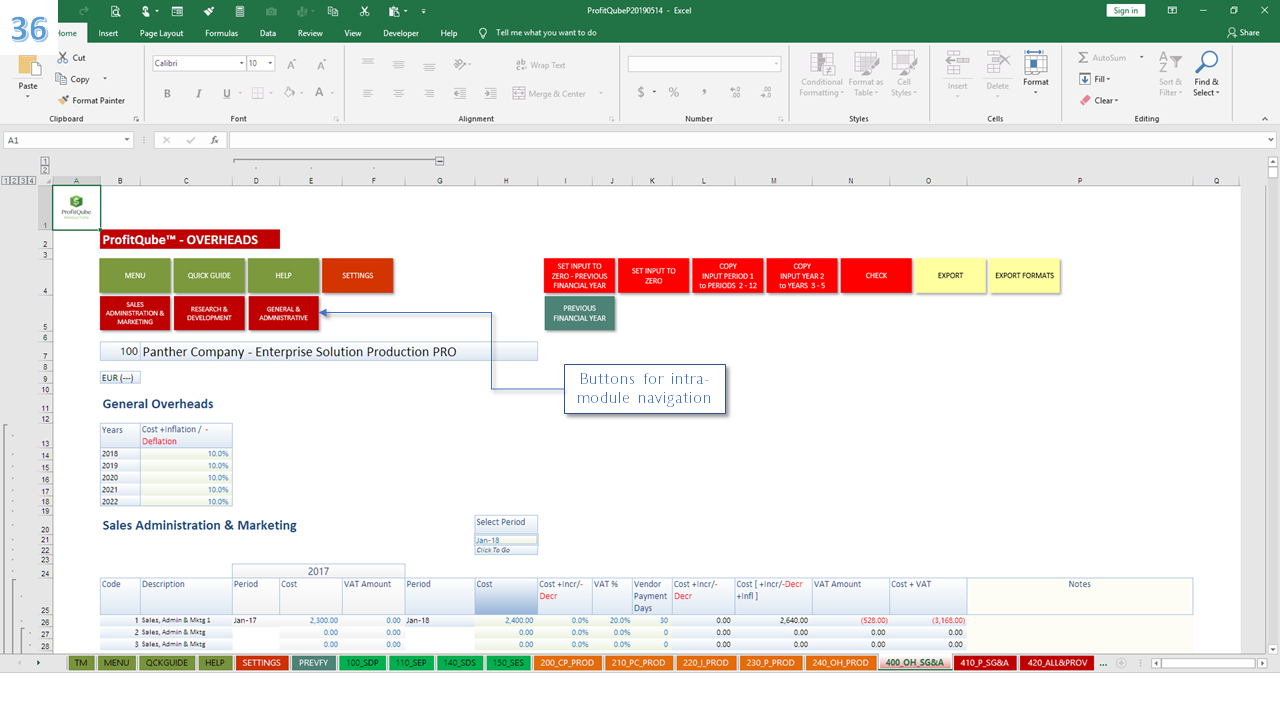Click the PREVIOUS FINANCIAL YEAR green button
This screenshot has width=1280, height=720.
580,313
